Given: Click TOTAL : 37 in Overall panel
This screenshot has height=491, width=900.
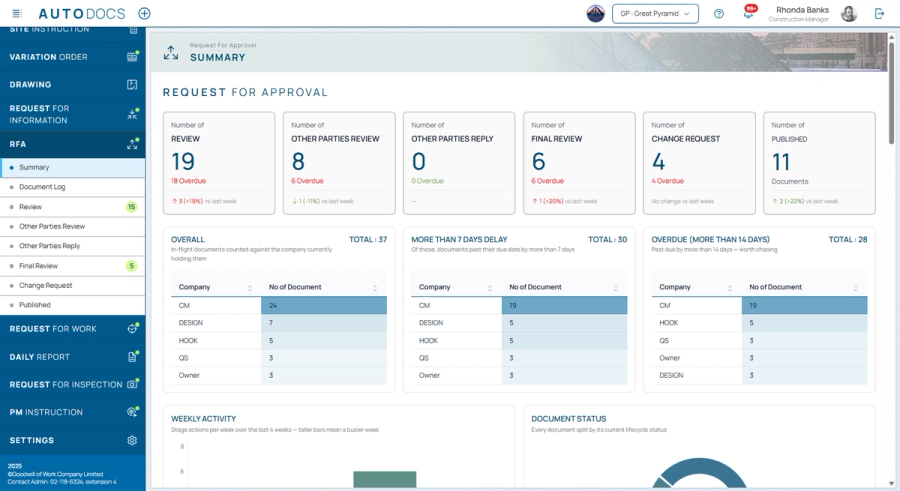Looking at the screenshot, I should pyautogui.click(x=368, y=239).
